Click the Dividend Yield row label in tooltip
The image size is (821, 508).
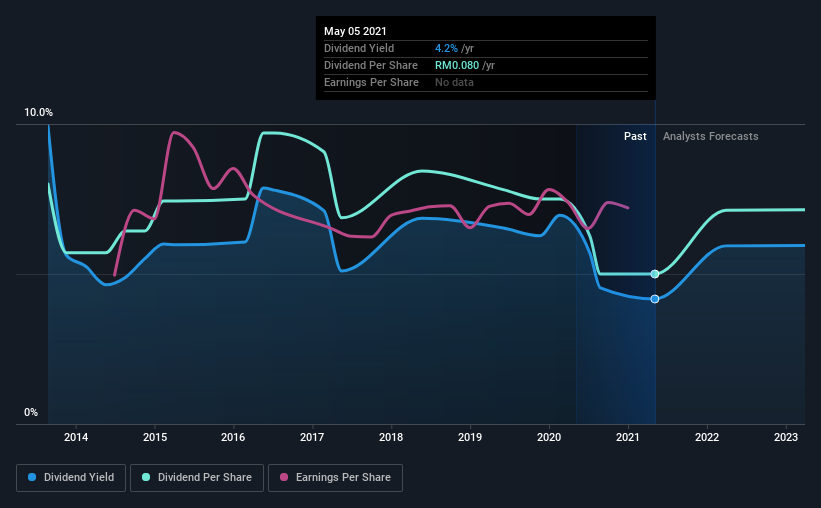tap(359, 48)
